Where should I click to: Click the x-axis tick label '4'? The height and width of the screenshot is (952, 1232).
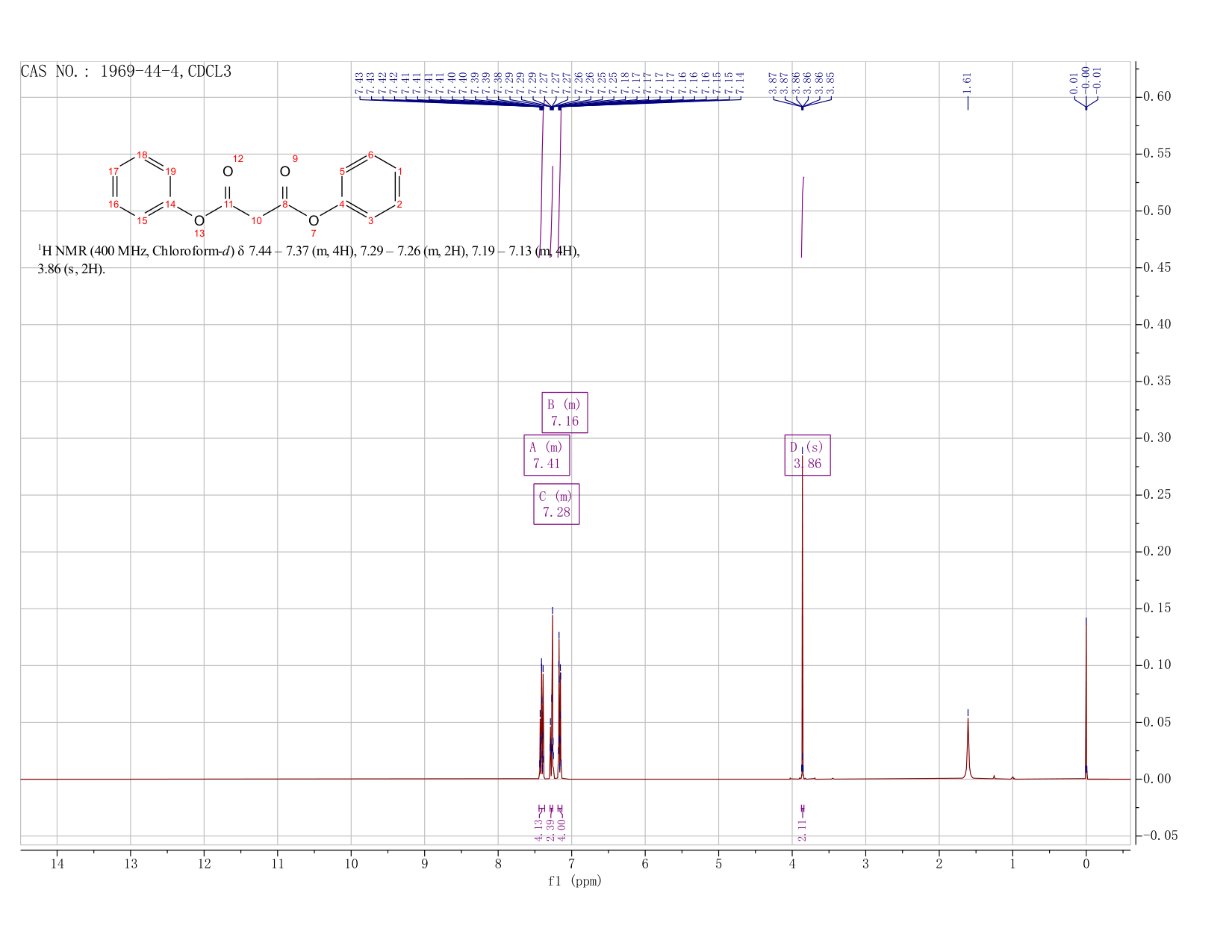(x=791, y=864)
